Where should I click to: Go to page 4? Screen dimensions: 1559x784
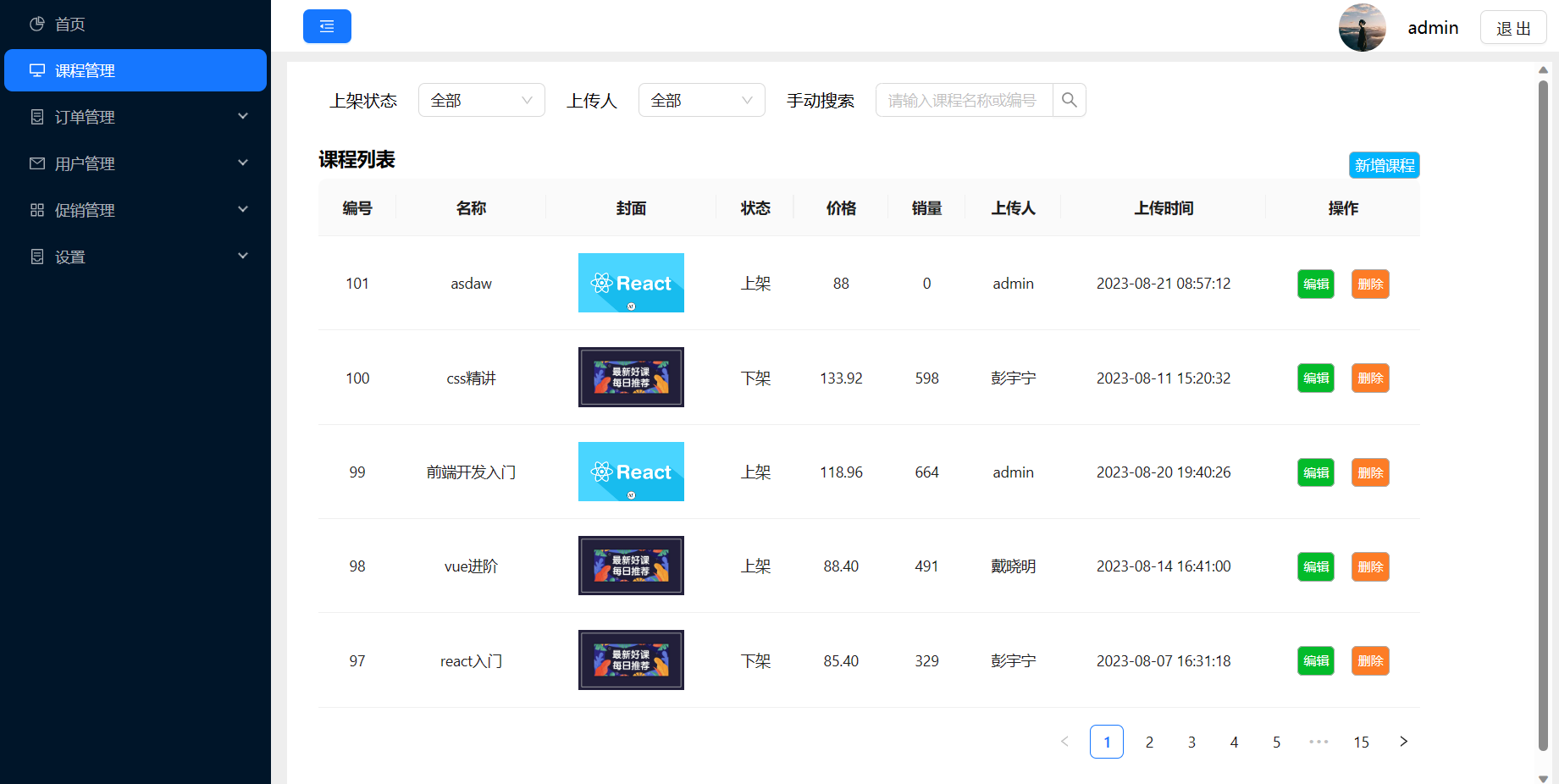(x=1234, y=742)
